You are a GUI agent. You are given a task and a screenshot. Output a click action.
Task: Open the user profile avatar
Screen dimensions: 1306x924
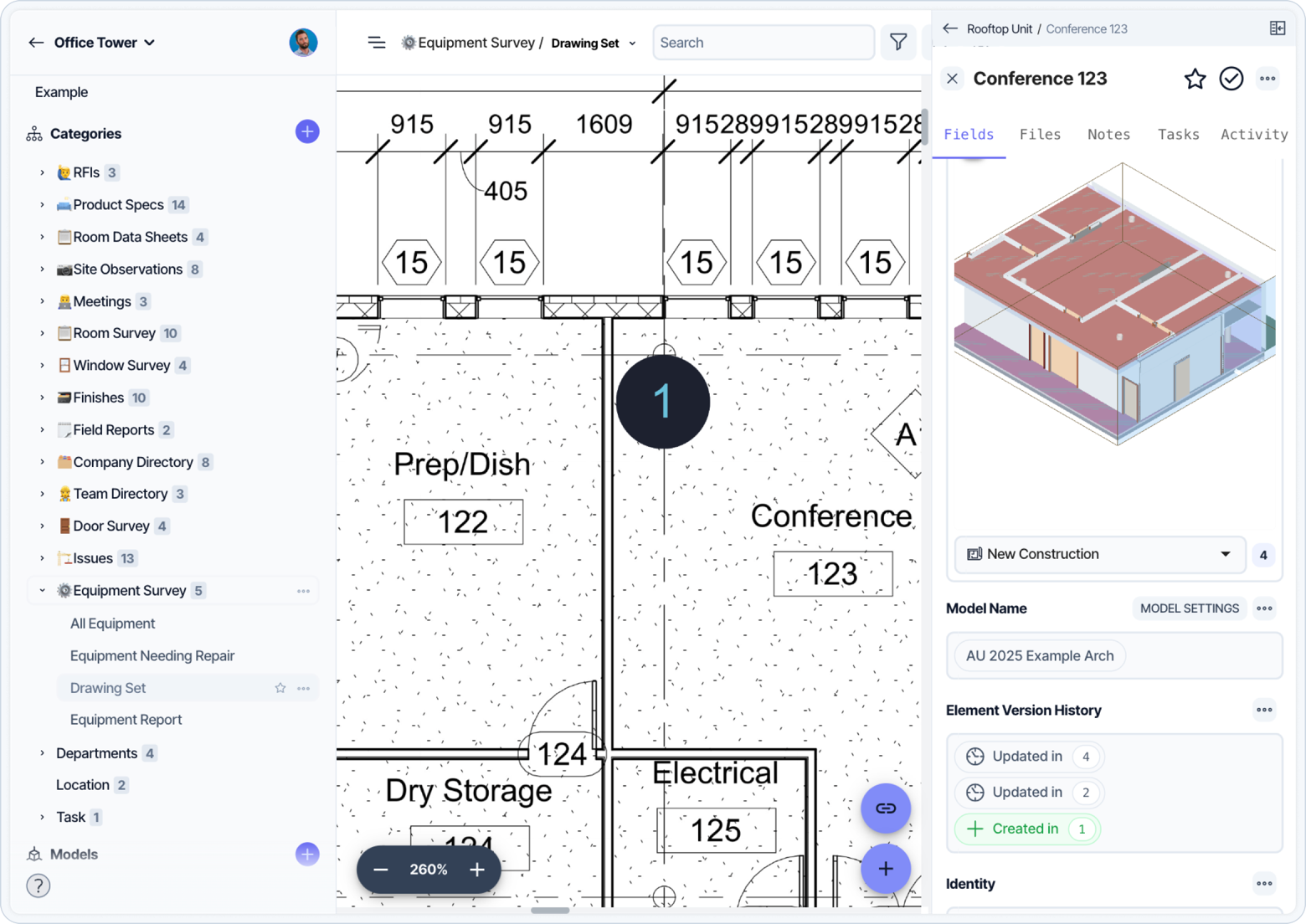point(303,43)
